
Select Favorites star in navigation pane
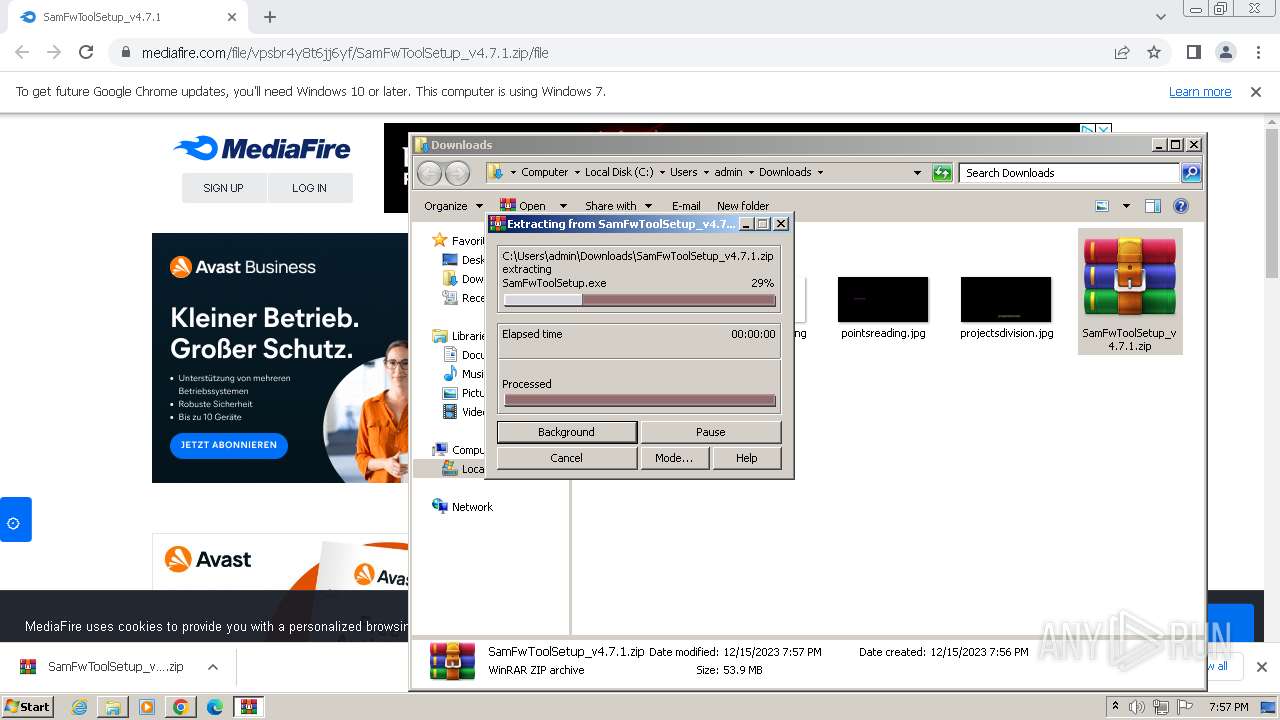439,241
